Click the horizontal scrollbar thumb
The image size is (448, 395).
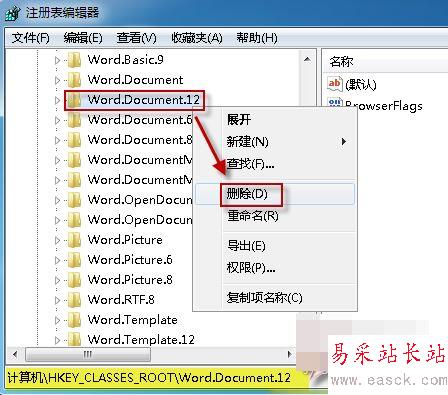(88, 354)
